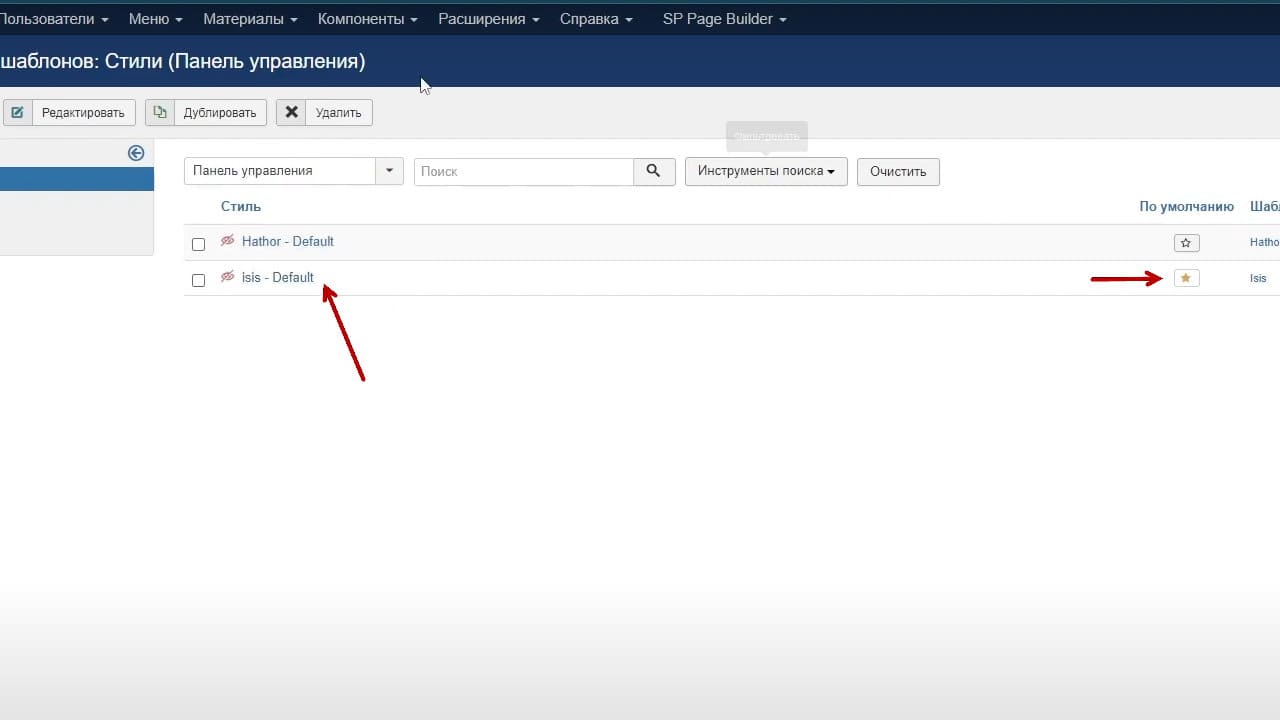Open the Компоненты menu
Image resolution: width=1280 pixels, height=720 pixels.
368,19
